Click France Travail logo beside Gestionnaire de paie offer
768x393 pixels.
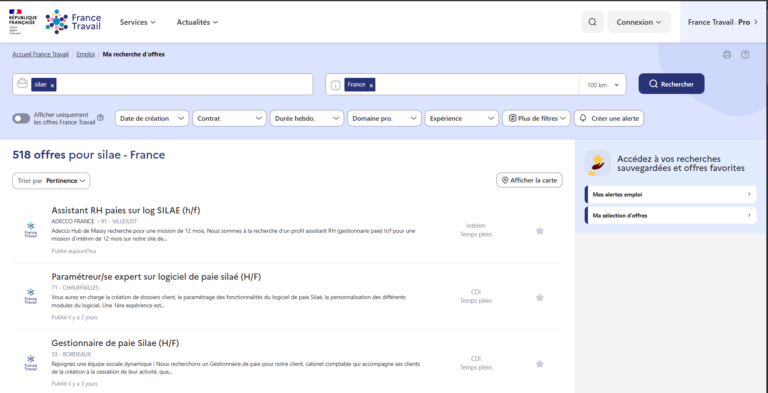pyautogui.click(x=31, y=363)
